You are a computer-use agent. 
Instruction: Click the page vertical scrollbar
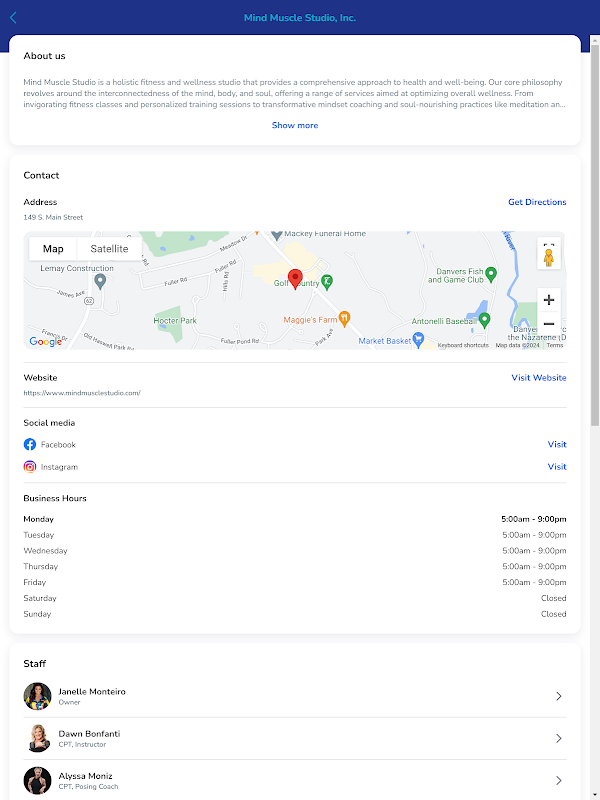pos(595,235)
